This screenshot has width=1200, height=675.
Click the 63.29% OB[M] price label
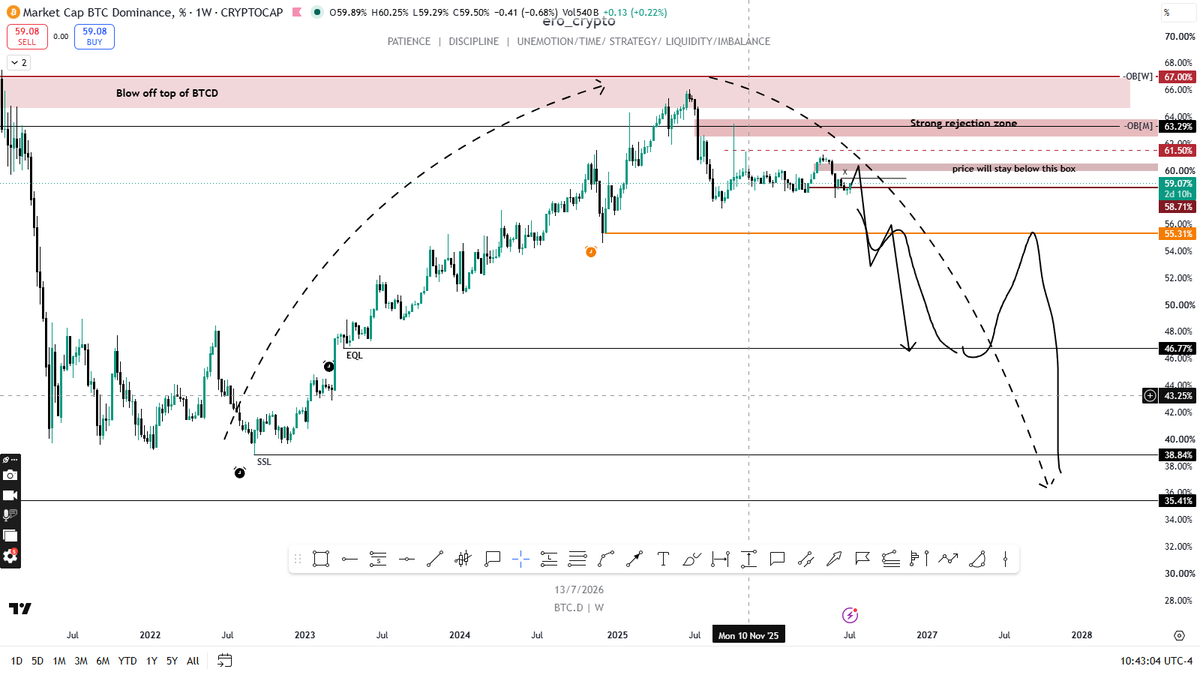(x=1177, y=127)
